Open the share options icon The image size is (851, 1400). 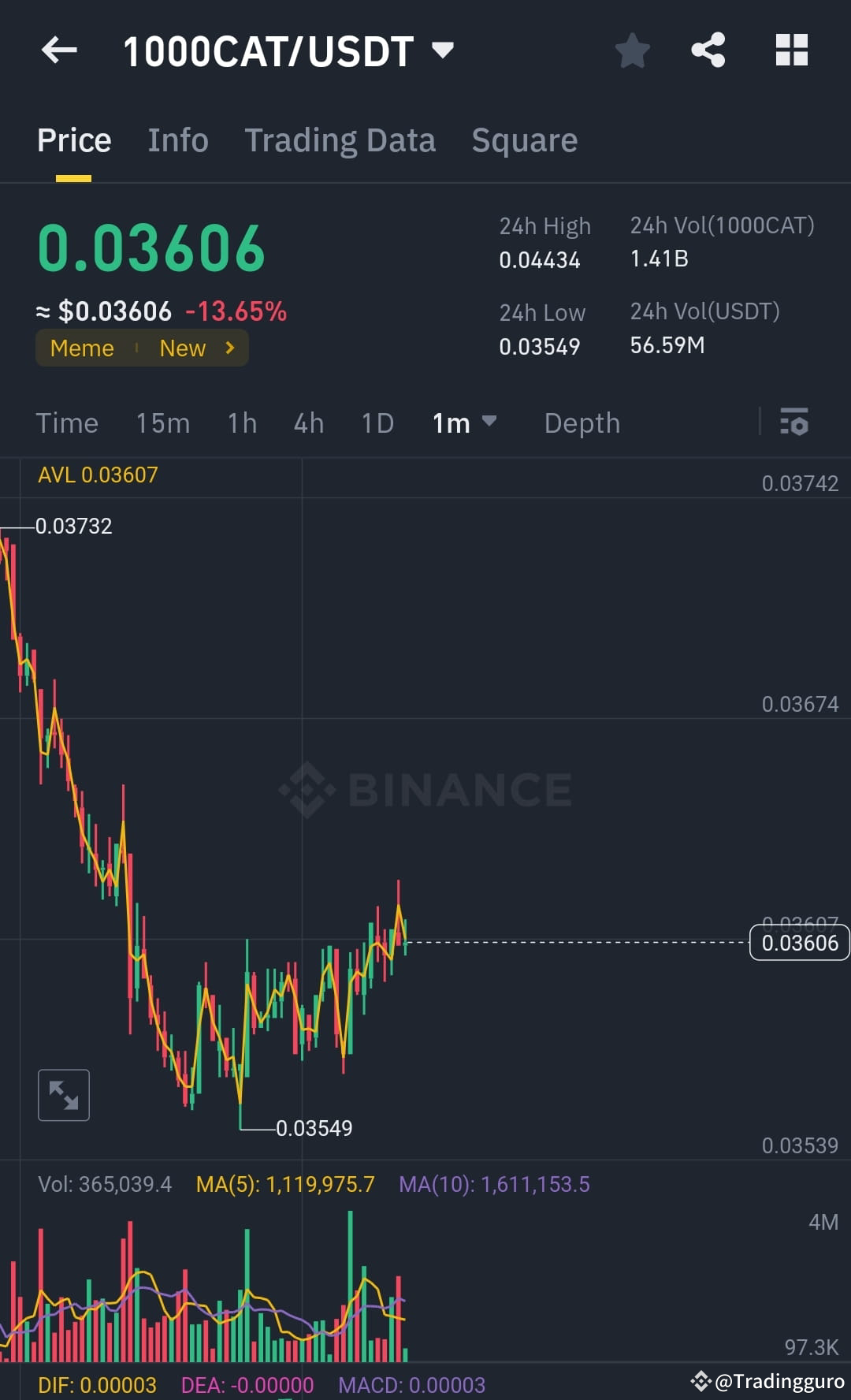click(x=708, y=50)
